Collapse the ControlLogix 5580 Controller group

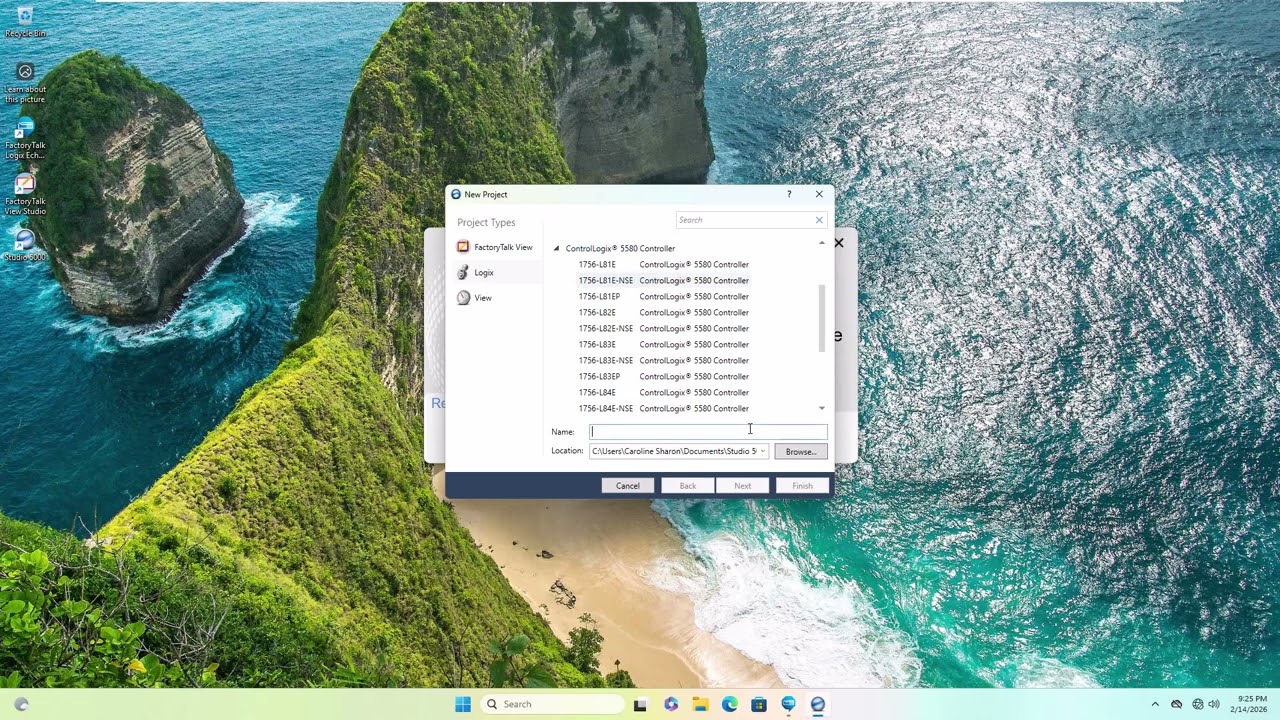(x=557, y=248)
